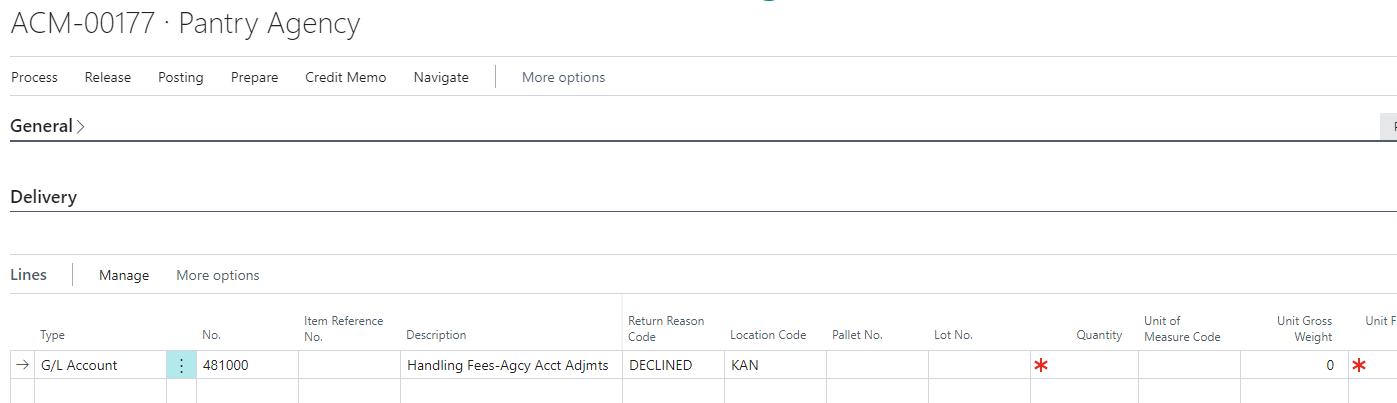Open the Credit Memo menu
The height and width of the screenshot is (403, 1397).
346,77
